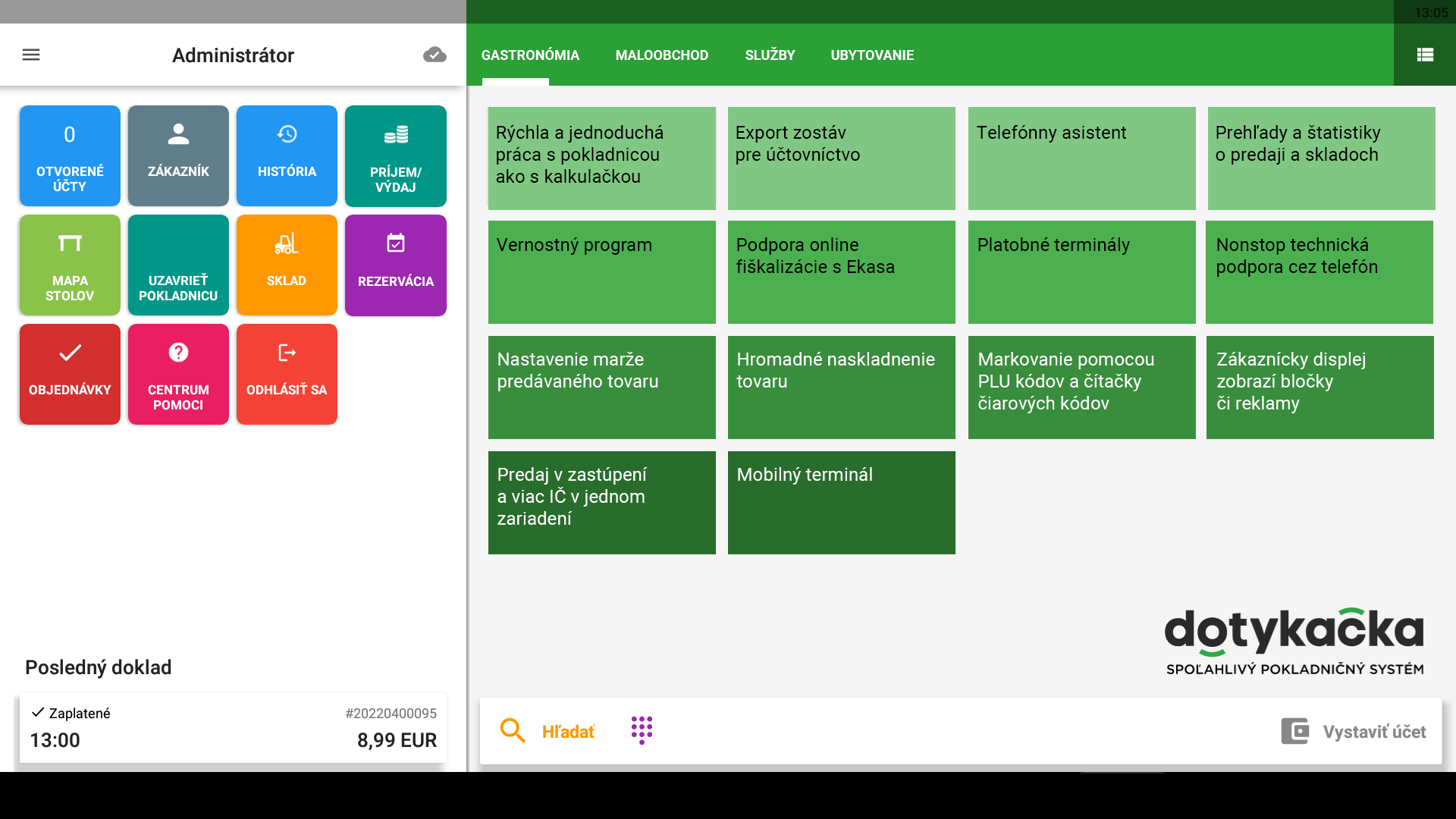Open the Sklad warehouse tile
This screenshot has width=1456, height=819.
(287, 265)
